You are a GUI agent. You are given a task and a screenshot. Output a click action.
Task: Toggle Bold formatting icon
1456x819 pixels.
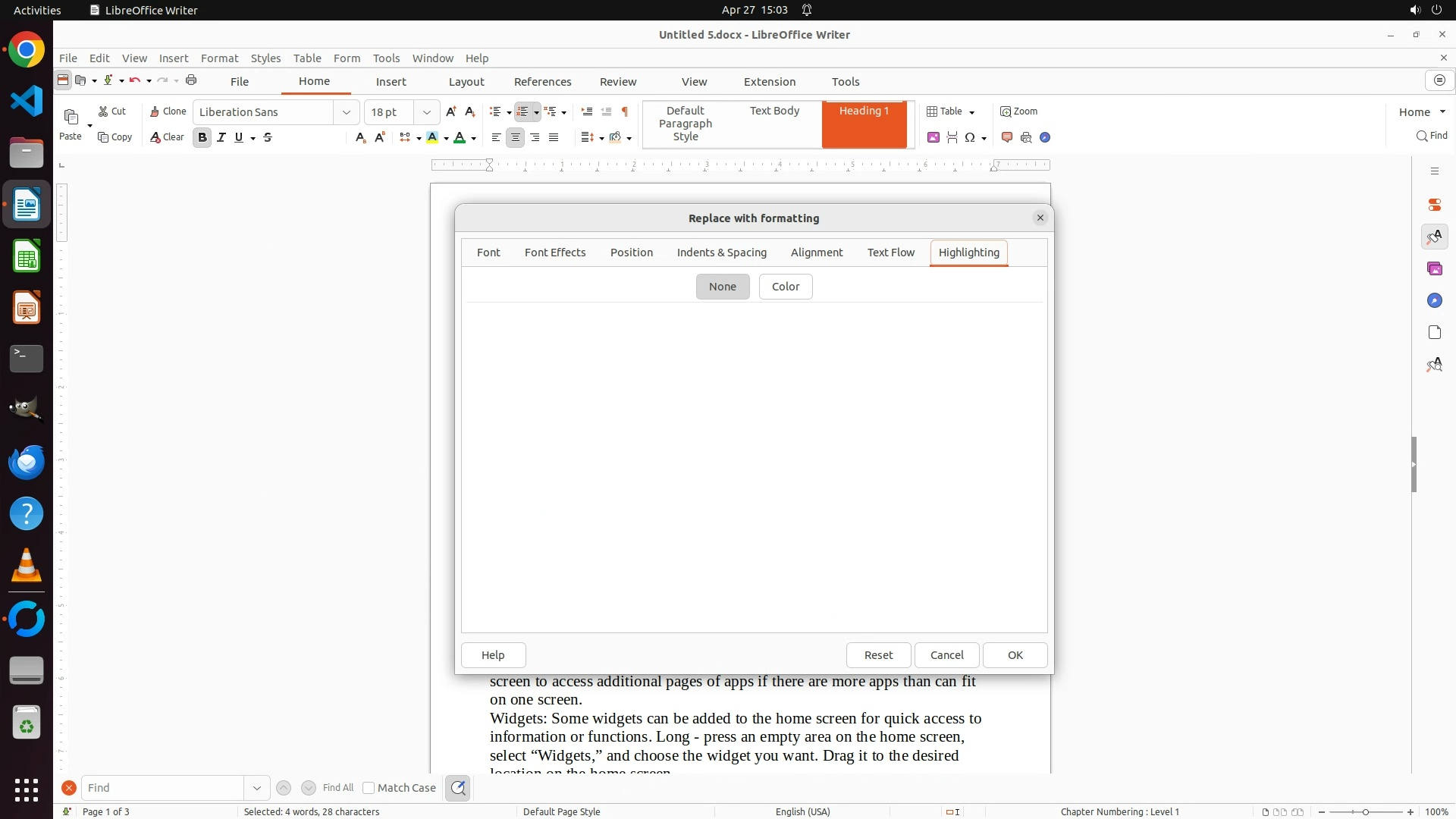coord(202,137)
